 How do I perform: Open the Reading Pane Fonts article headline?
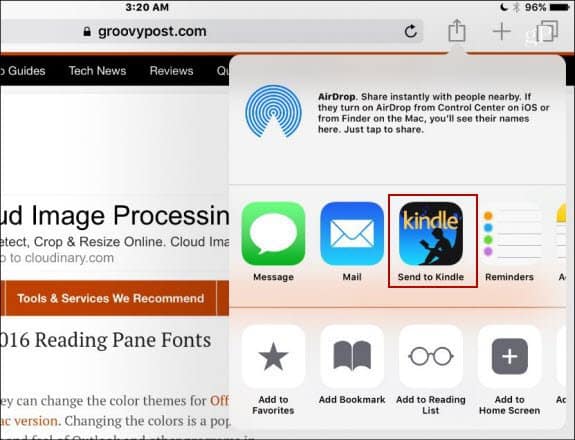(x=106, y=340)
